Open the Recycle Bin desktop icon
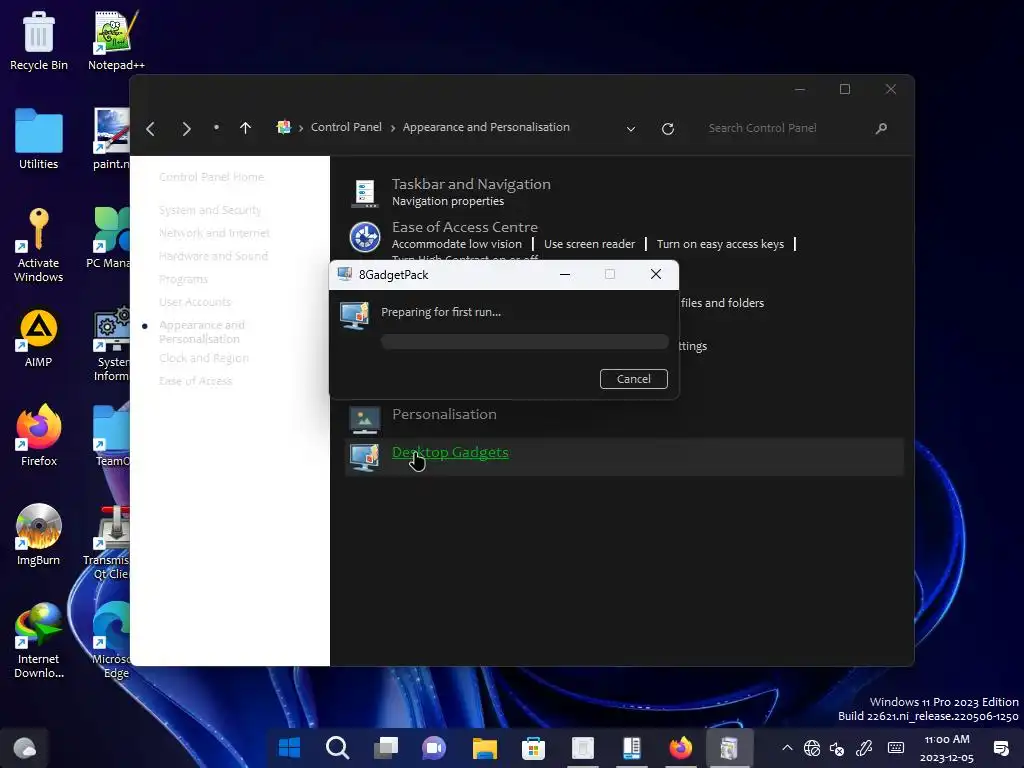This screenshot has width=1024, height=768. pyautogui.click(x=39, y=40)
